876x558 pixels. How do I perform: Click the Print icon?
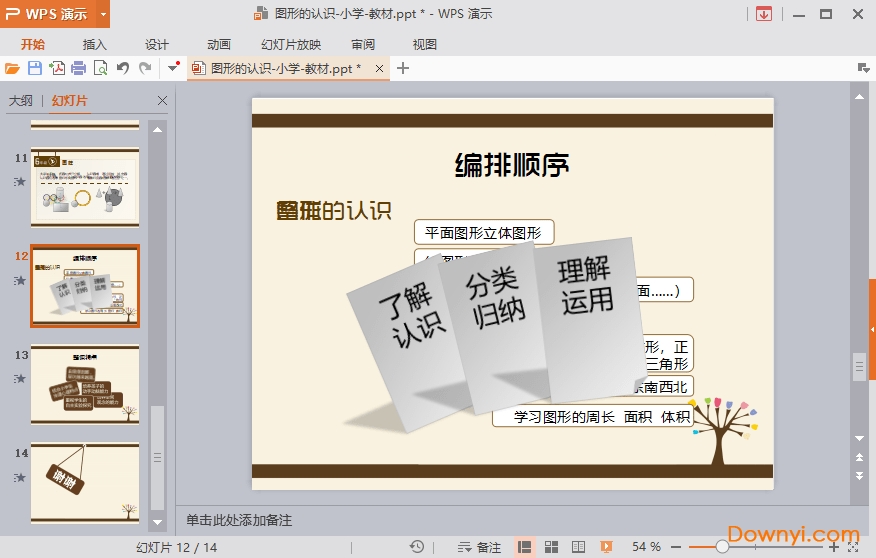coord(78,68)
